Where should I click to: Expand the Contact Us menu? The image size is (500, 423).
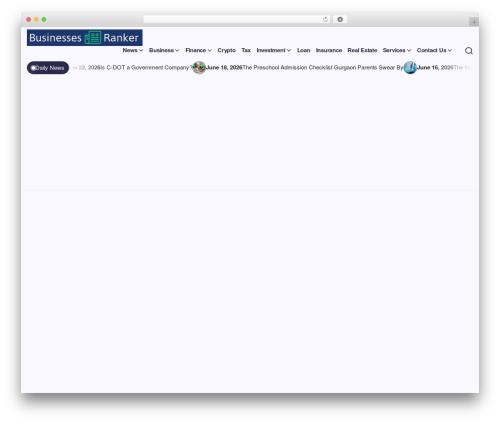[434, 50]
